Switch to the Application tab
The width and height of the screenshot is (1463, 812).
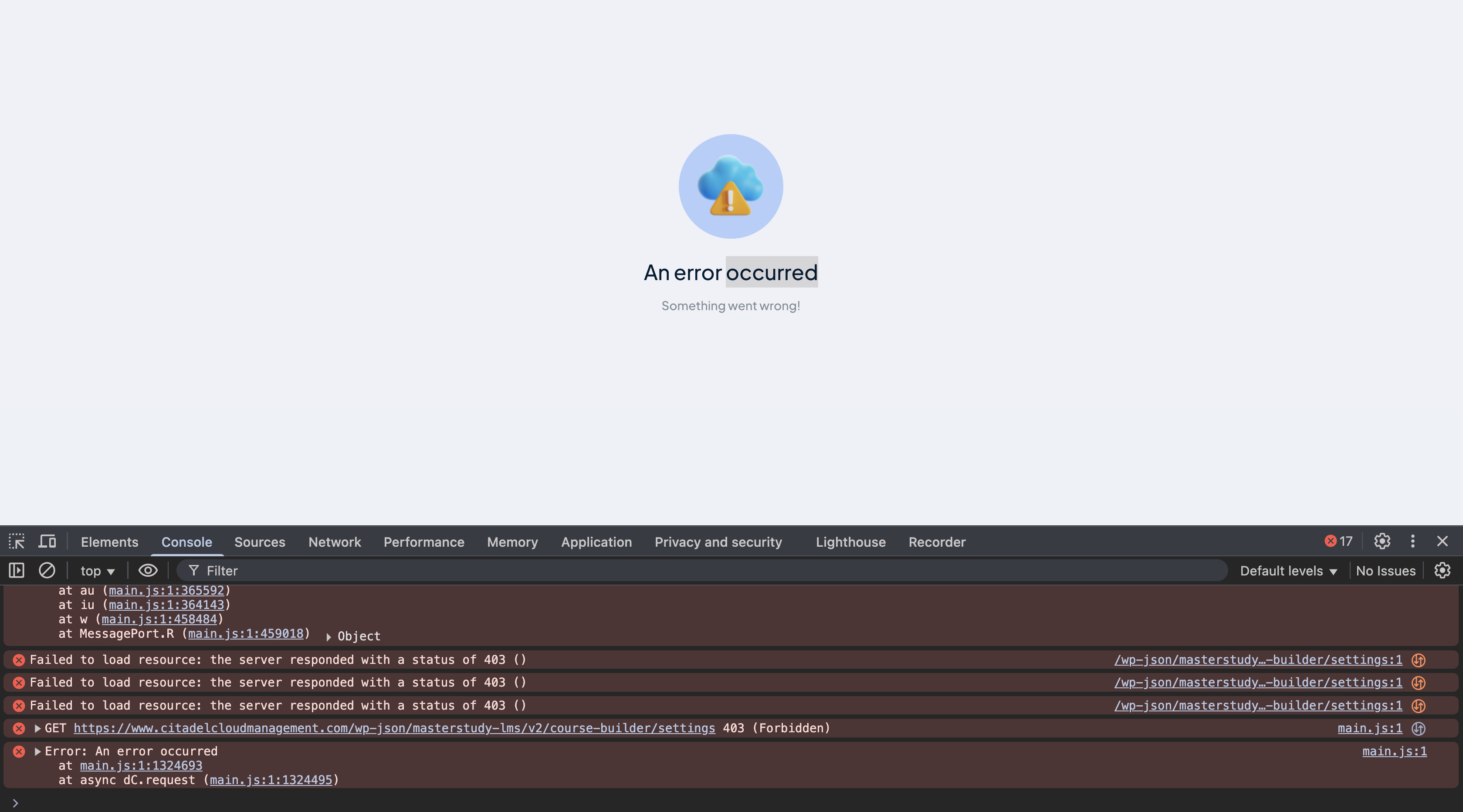[x=596, y=542]
